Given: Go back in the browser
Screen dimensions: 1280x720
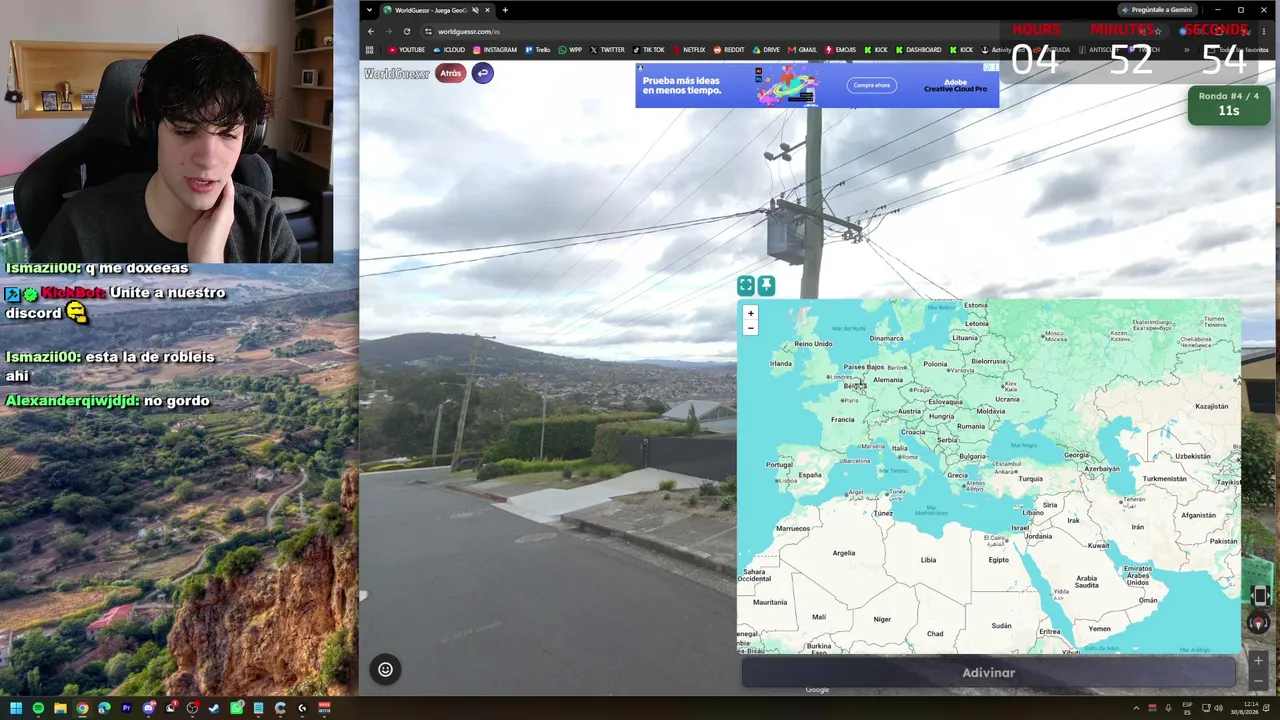Looking at the screenshot, I should click(371, 31).
